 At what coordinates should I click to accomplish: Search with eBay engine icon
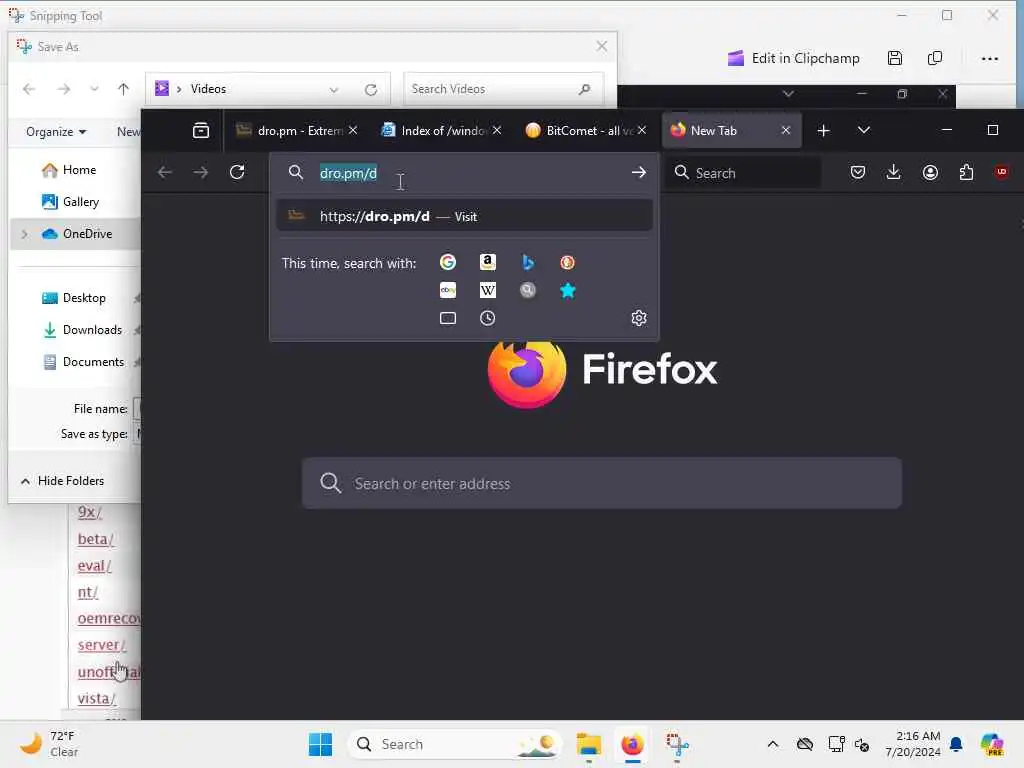point(448,290)
